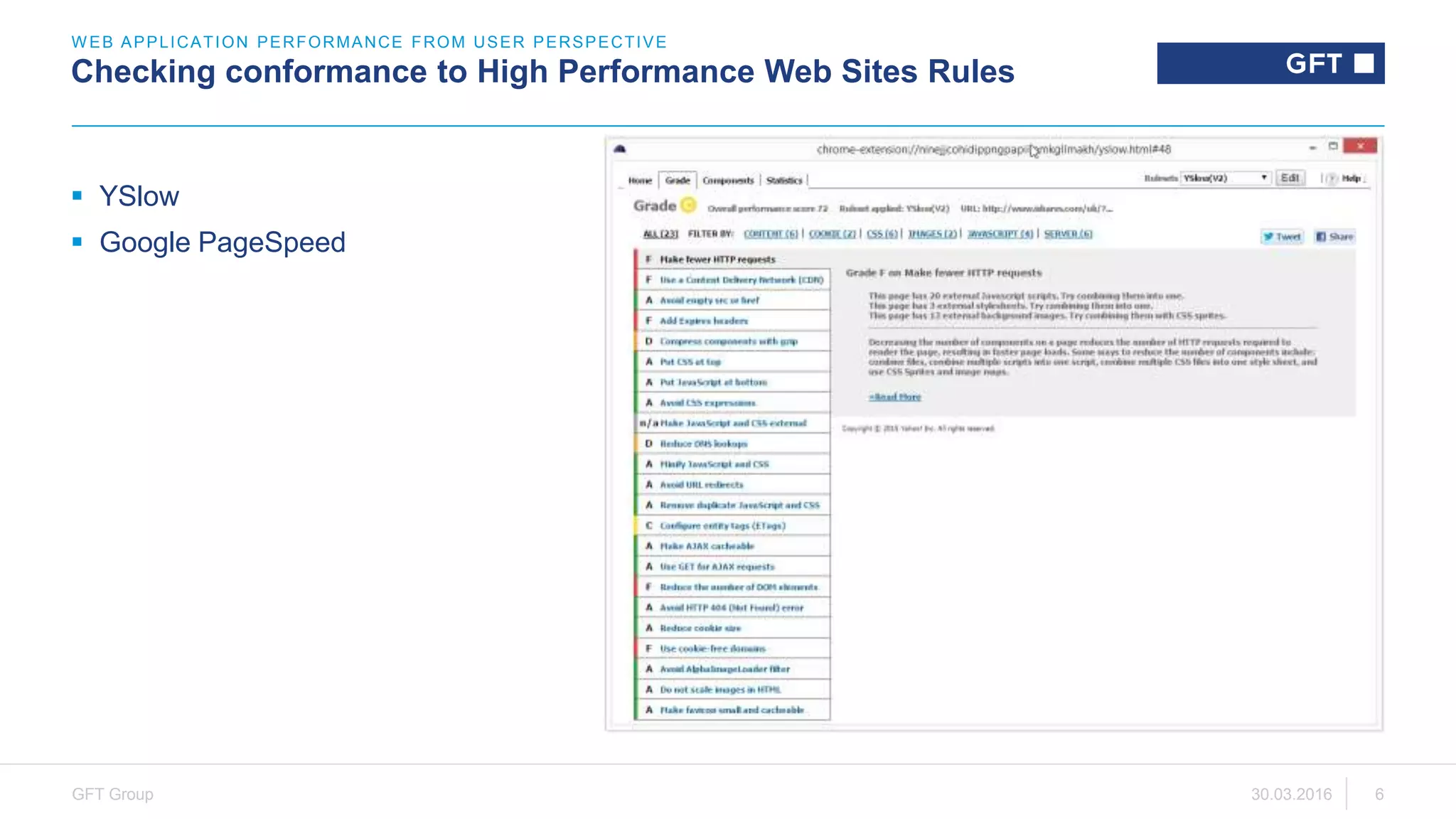
Task: Click the Help question mark icon
Action: [1332, 178]
